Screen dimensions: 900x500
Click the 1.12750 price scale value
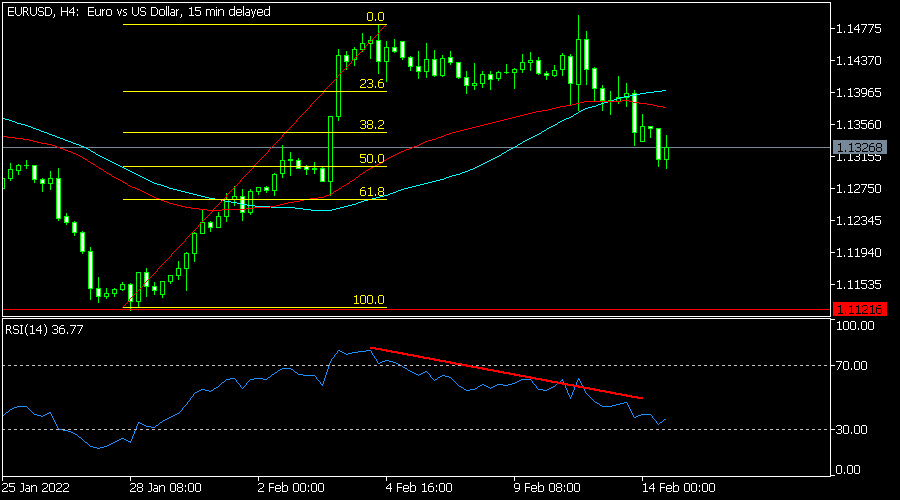point(859,188)
